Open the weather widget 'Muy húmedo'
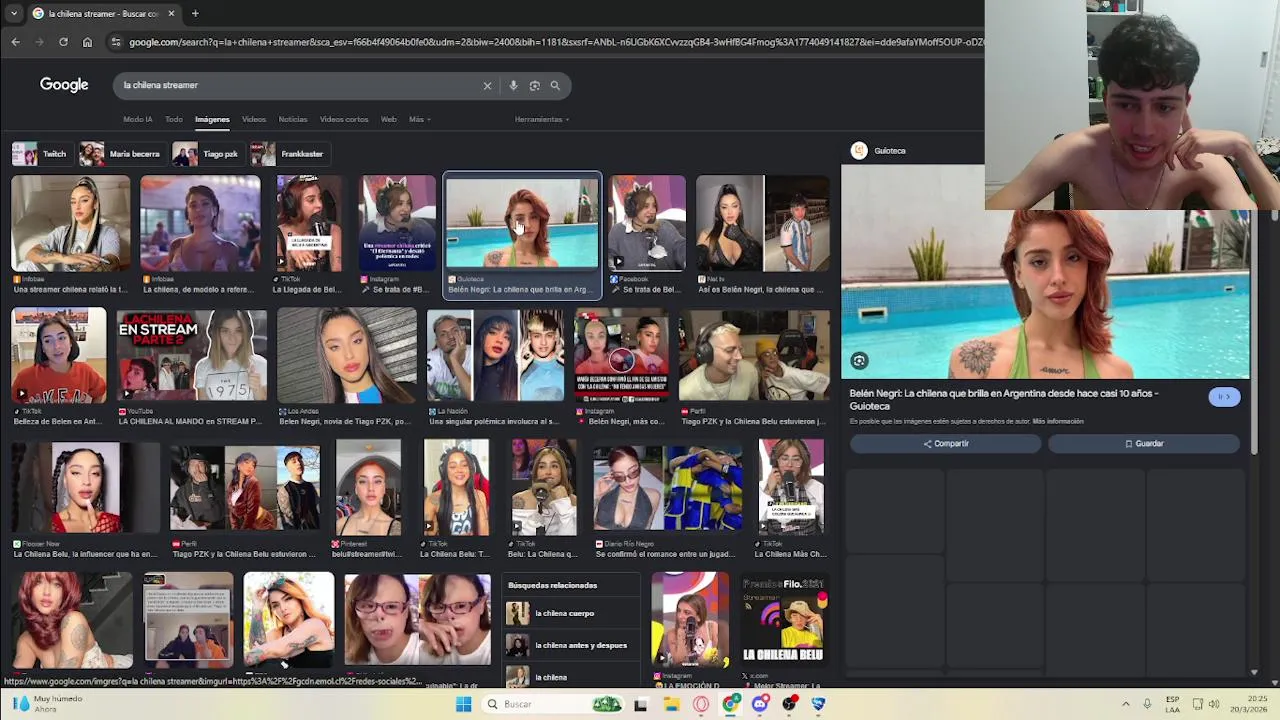 point(45,704)
